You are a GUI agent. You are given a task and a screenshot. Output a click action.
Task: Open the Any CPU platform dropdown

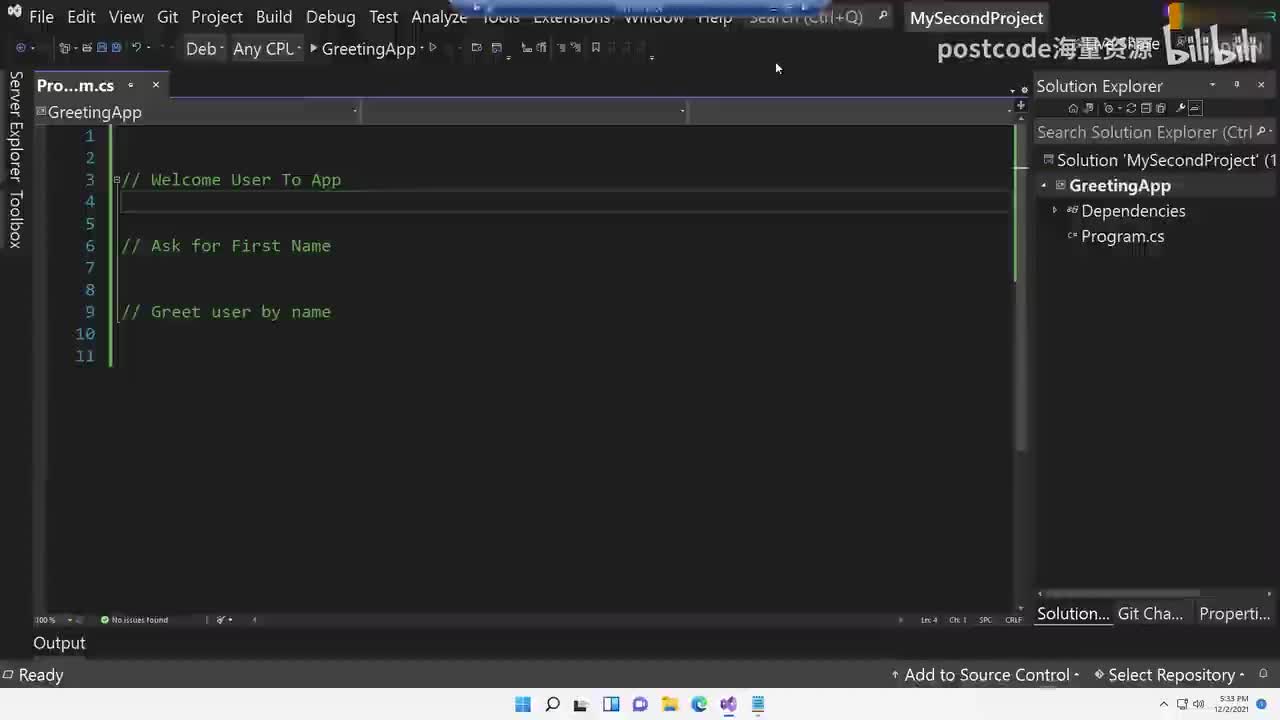pyautogui.click(x=266, y=48)
